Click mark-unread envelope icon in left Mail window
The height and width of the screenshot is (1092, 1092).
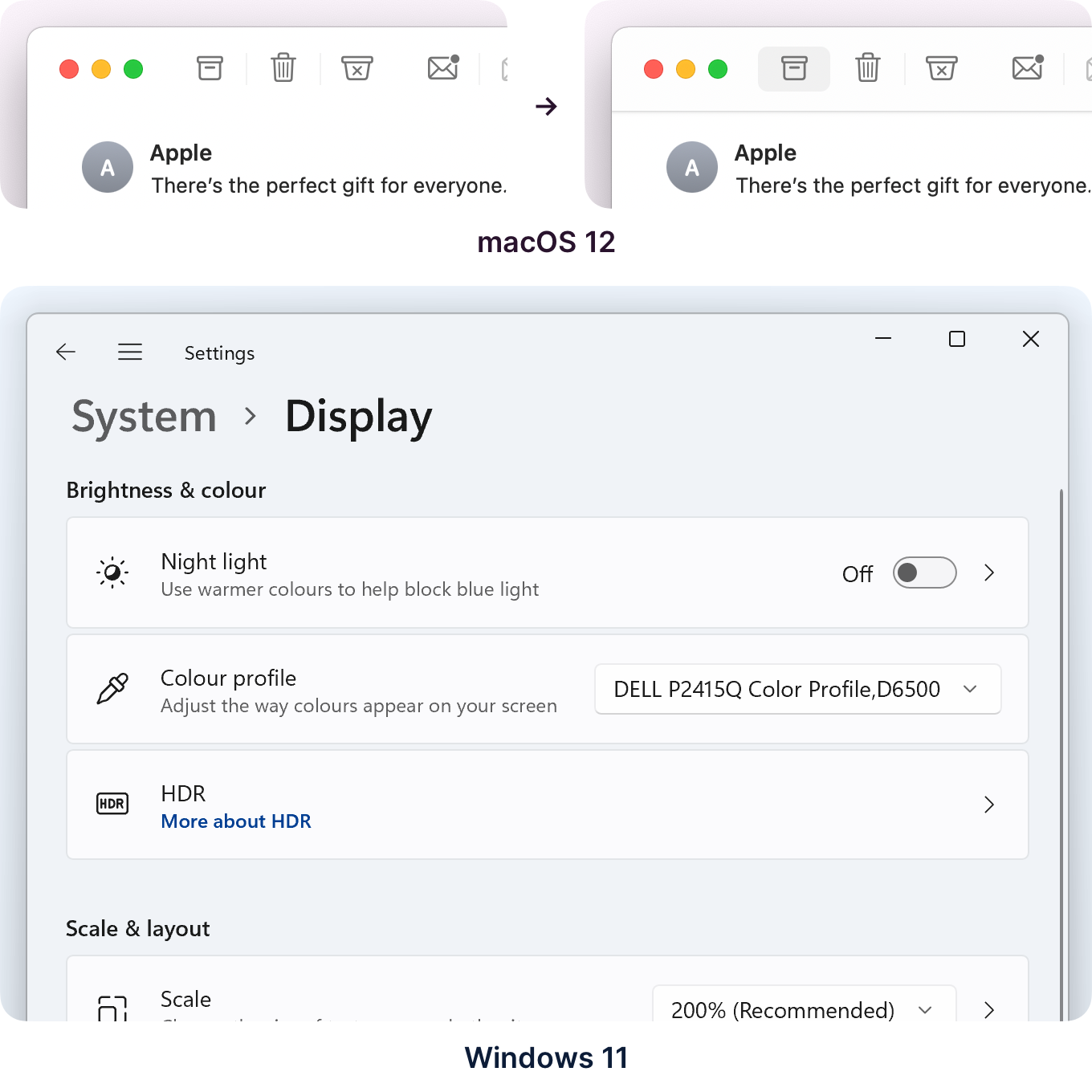(x=443, y=67)
